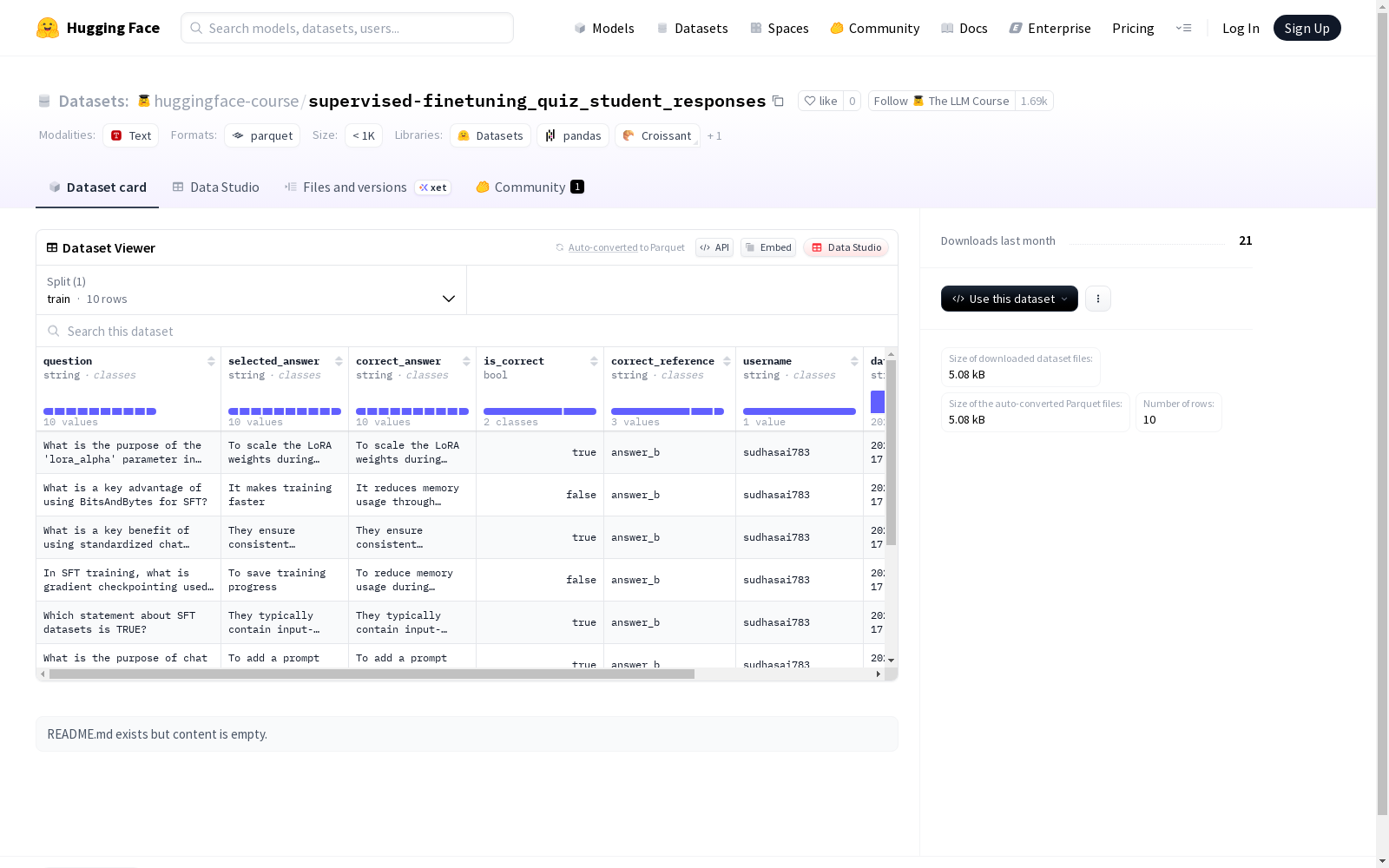
Task: Sort by the correct_reference column
Action: coord(727,361)
